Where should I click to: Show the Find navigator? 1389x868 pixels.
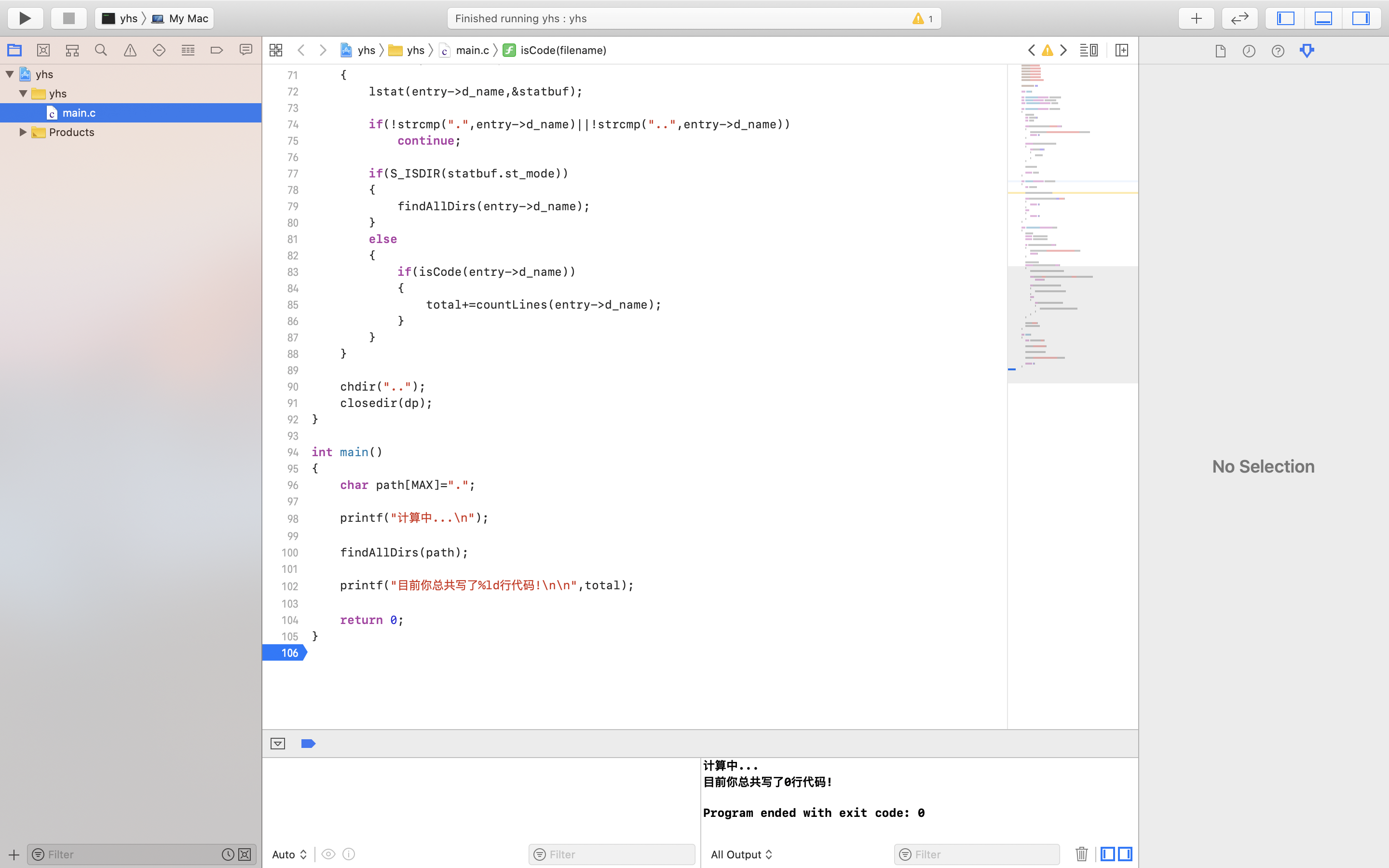point(101,51)
